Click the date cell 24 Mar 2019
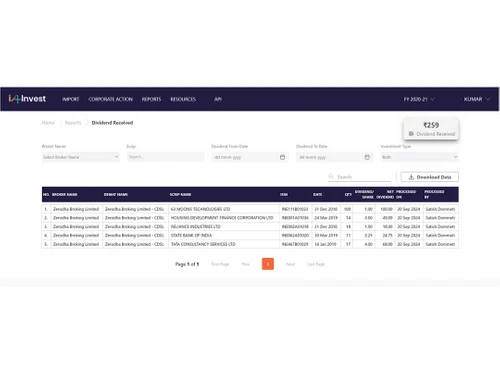Screen dimensions: 500x375 click(326, 218)
